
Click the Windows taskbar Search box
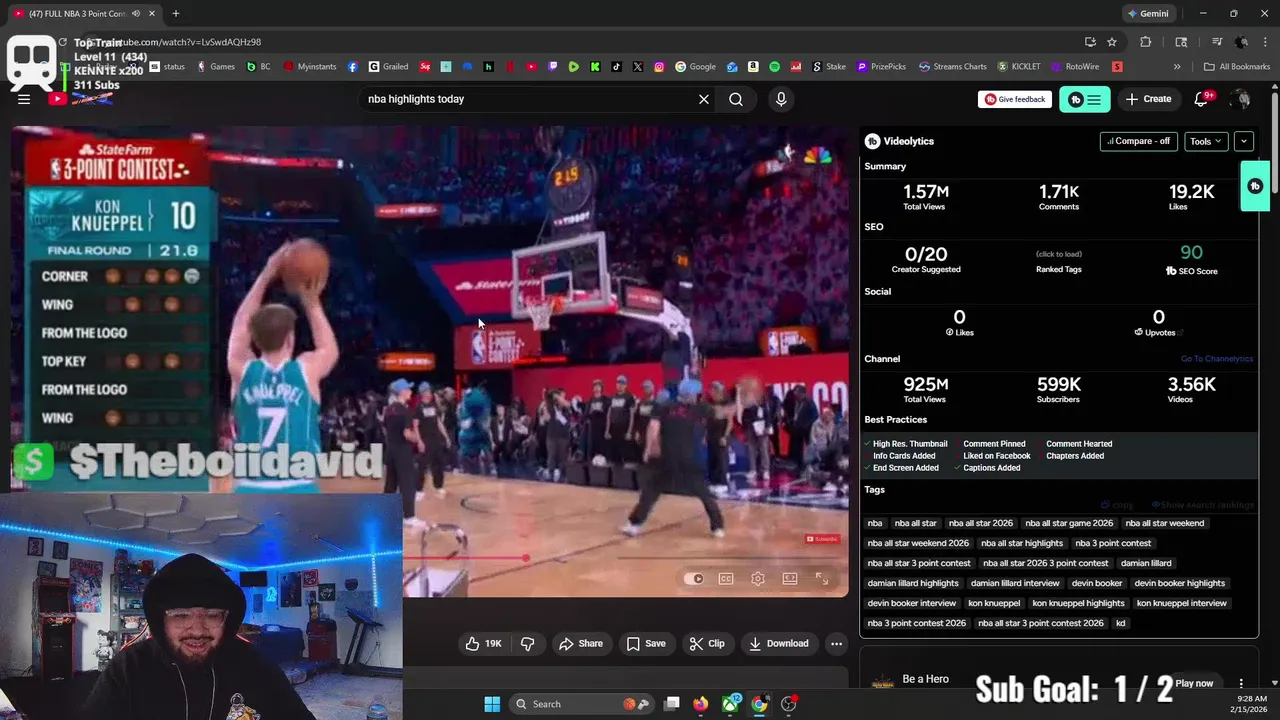(x=583, y=704)
